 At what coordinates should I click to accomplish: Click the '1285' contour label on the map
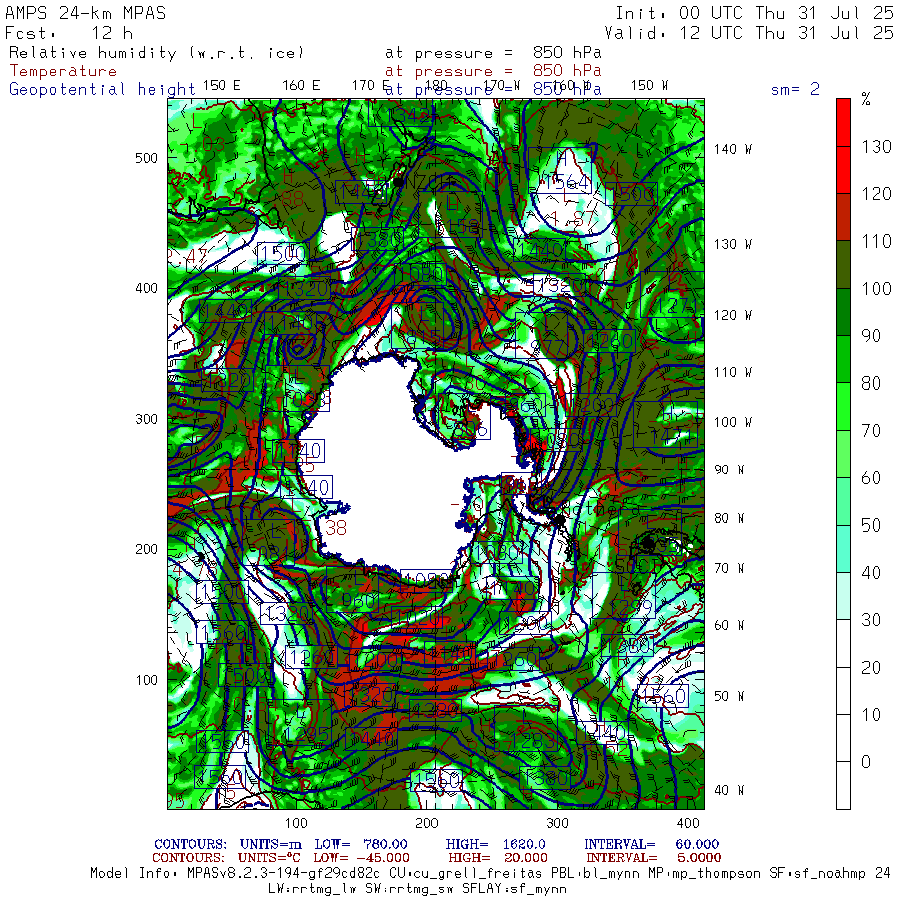point(308,734)
